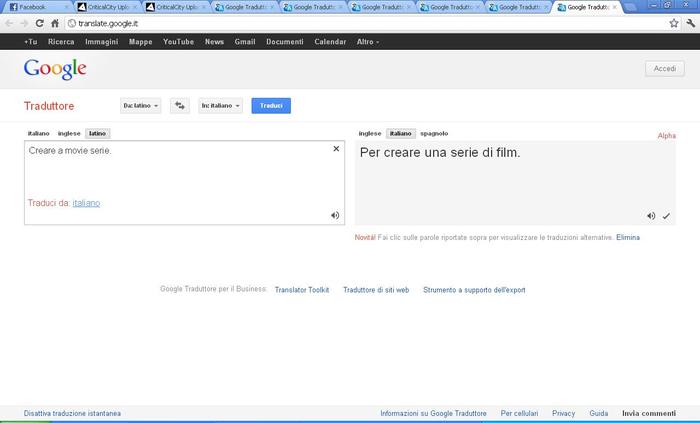700x423 pixels.
Task: Click inside the source text input box
Action: [x=184, y=182]
